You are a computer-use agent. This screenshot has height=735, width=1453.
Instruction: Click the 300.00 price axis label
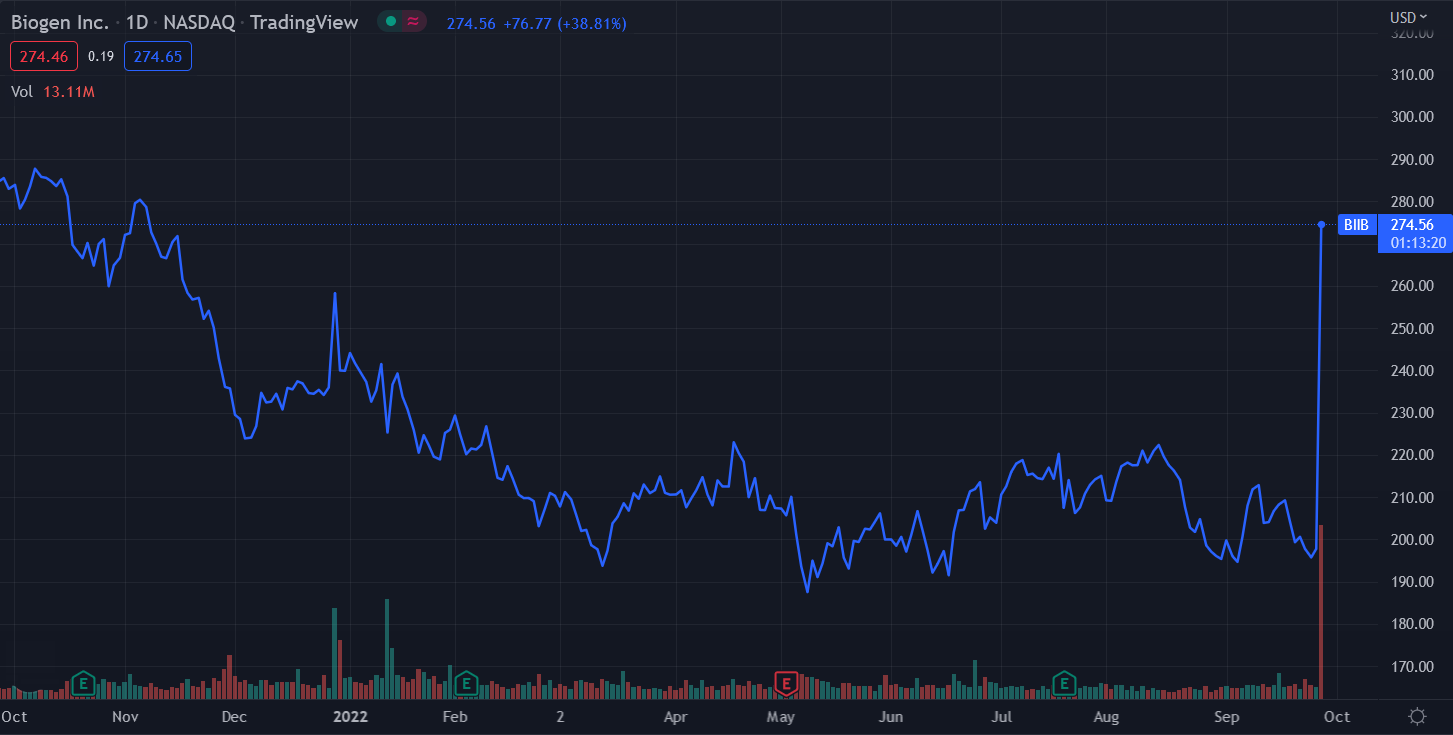1412,117
